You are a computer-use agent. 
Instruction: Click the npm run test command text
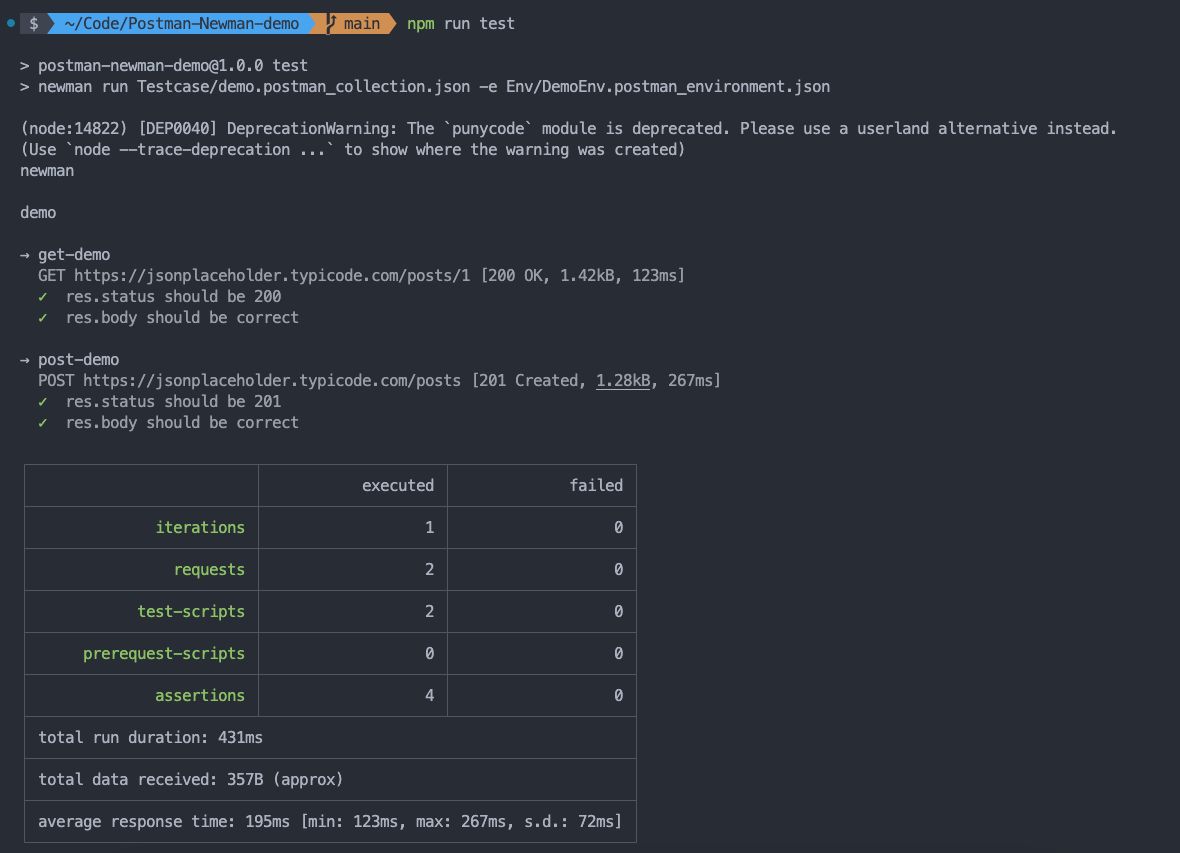[461, 23]
